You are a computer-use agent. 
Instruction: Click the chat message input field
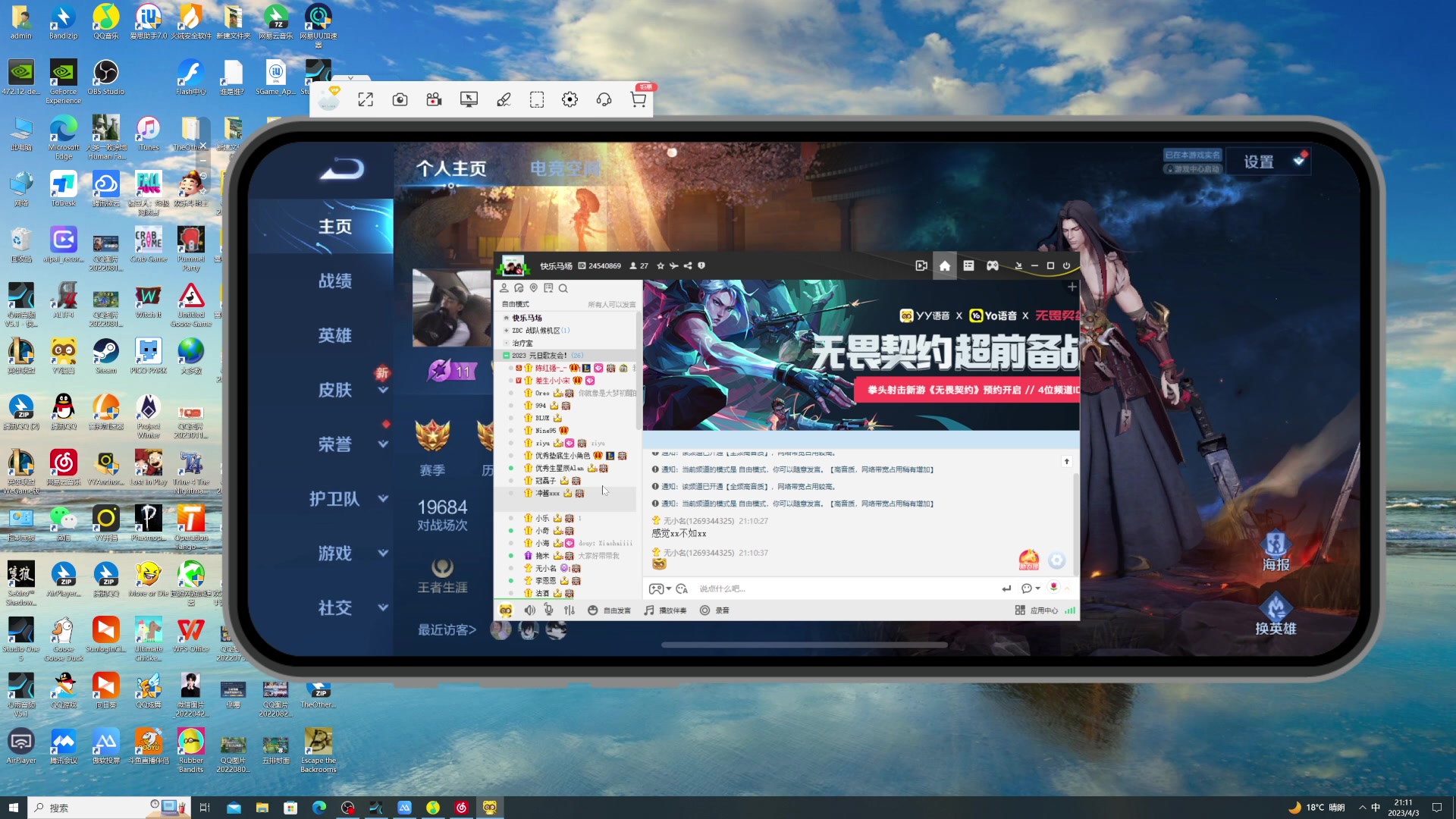845,588
